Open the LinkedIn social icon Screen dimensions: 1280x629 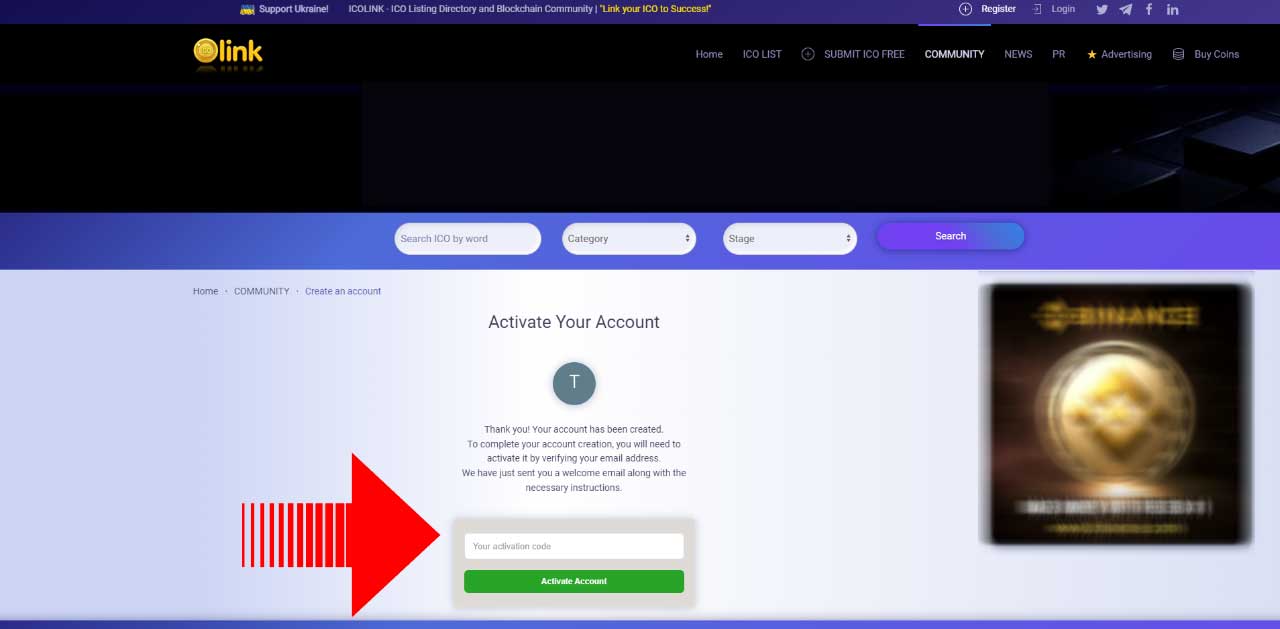tap(1173, 9)
